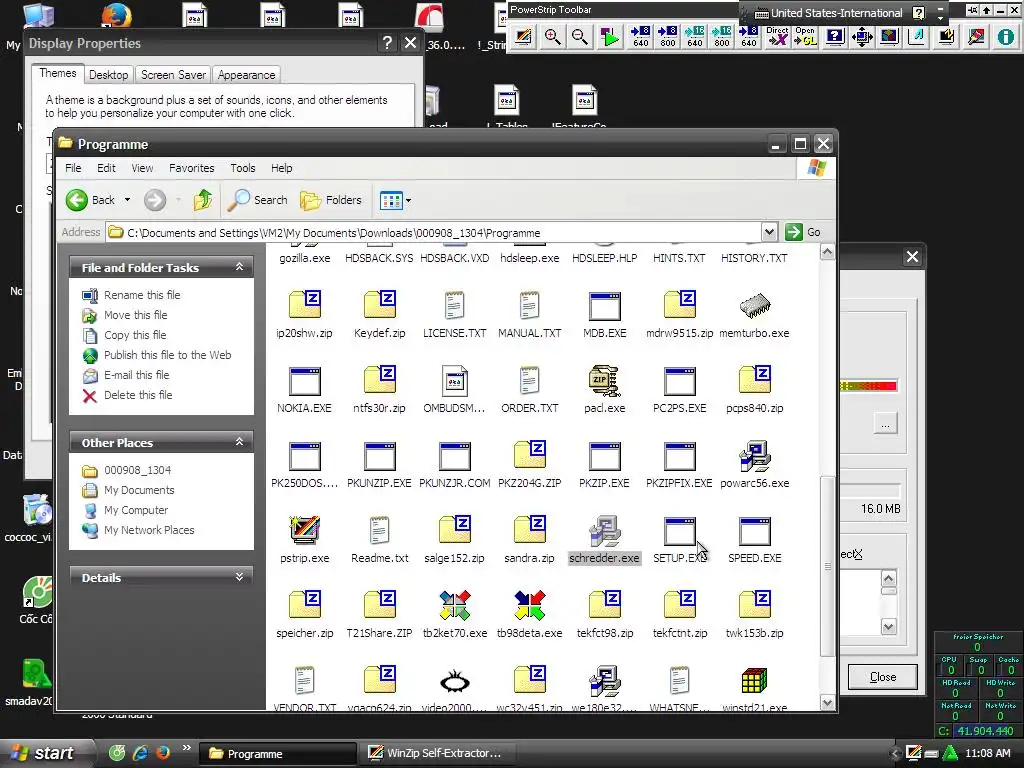Click the green info icon in PowerStrip Toolbar

pos(1006,37)
